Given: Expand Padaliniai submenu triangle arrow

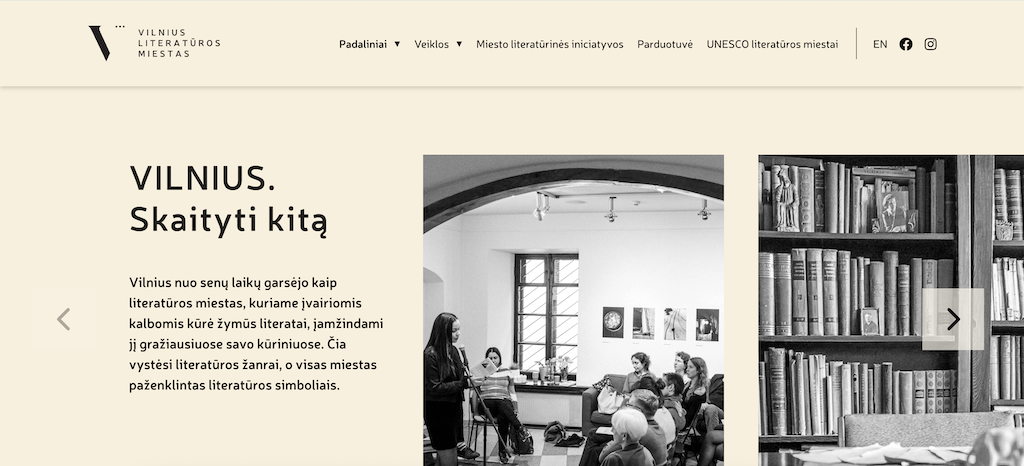Looking at the screenshot, I should (397, 44).
